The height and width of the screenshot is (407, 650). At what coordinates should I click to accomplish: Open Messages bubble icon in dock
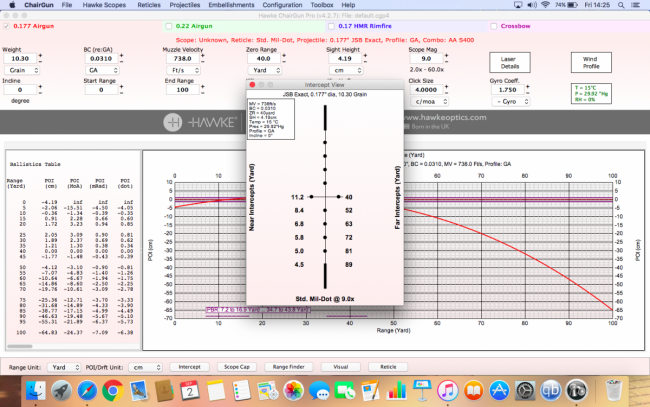tap(319, 390)
